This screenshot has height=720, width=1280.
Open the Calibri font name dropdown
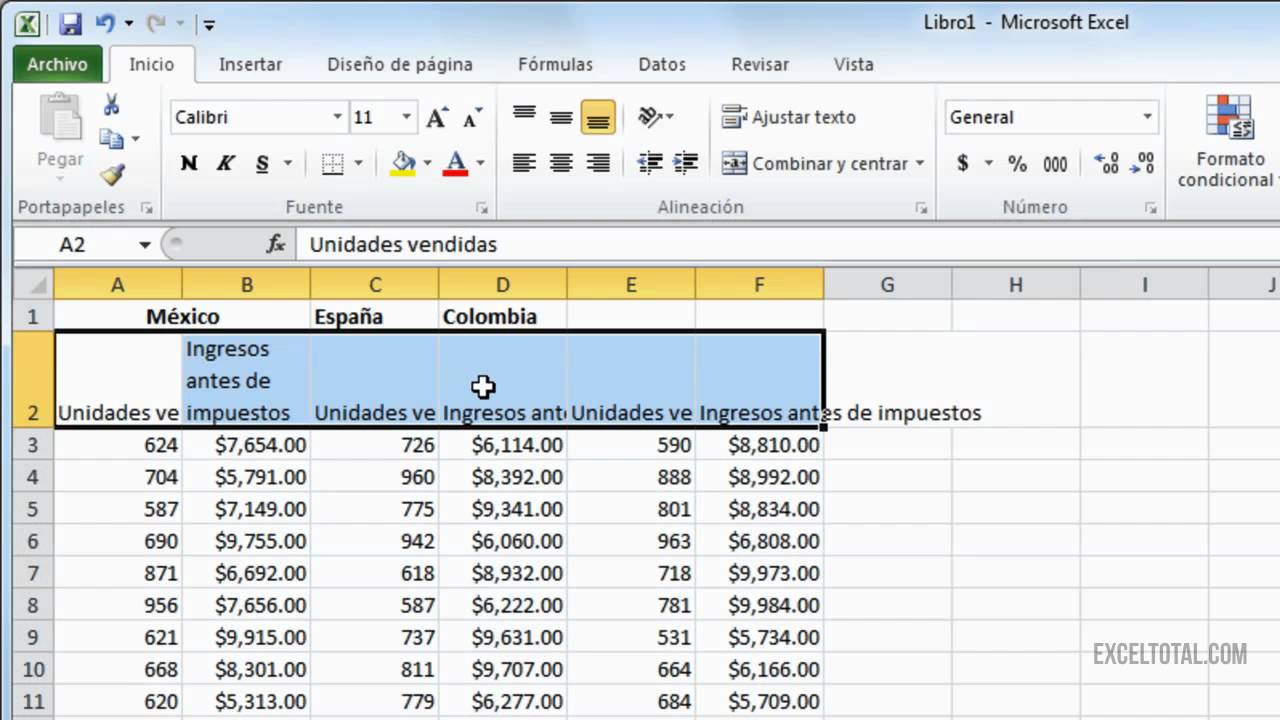tap(337, 117)
